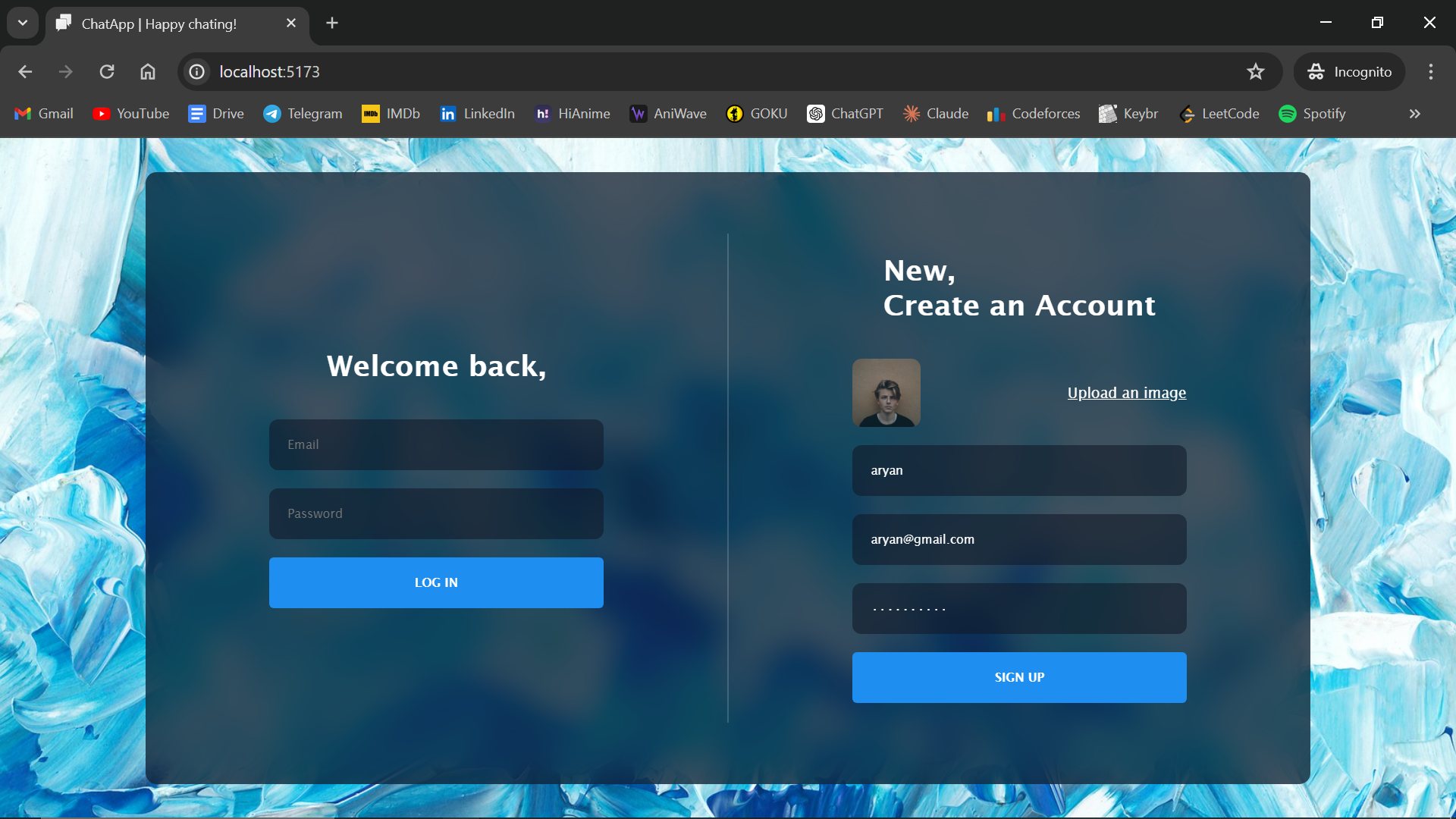Viewport: 1456px width, 819px height.
Task: Select the ChatApp browser tab
Action: pyautogui.click(x=159, y=24)
